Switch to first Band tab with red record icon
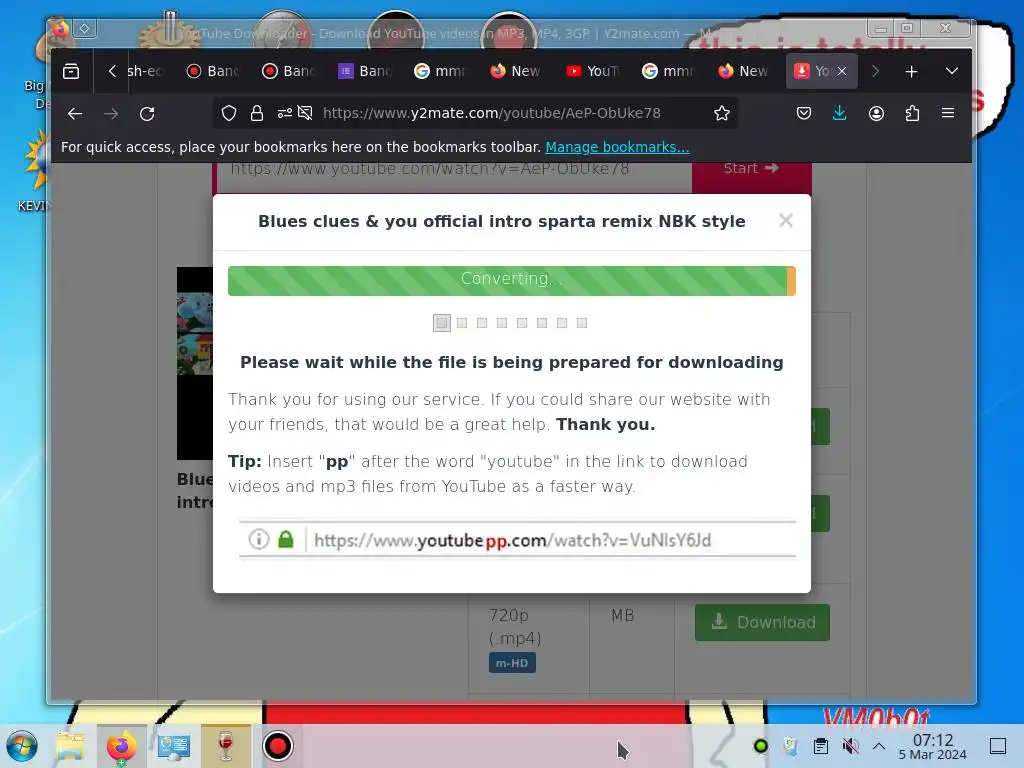Image resolution: width=1024 pixels, height=768 pixels. tap(213, 71)
